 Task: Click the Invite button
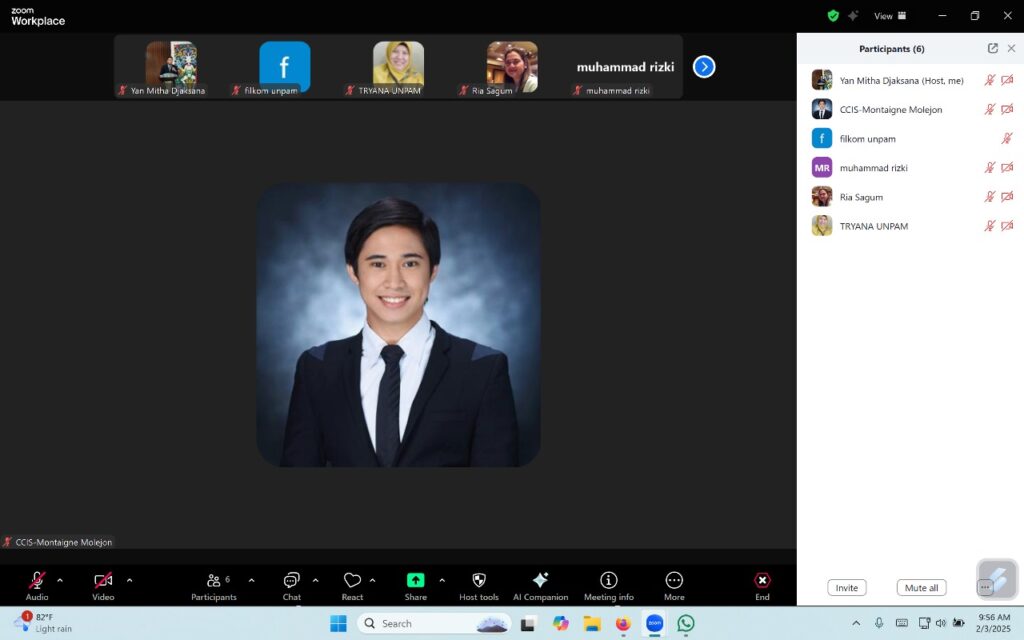(x=846, y=588)
